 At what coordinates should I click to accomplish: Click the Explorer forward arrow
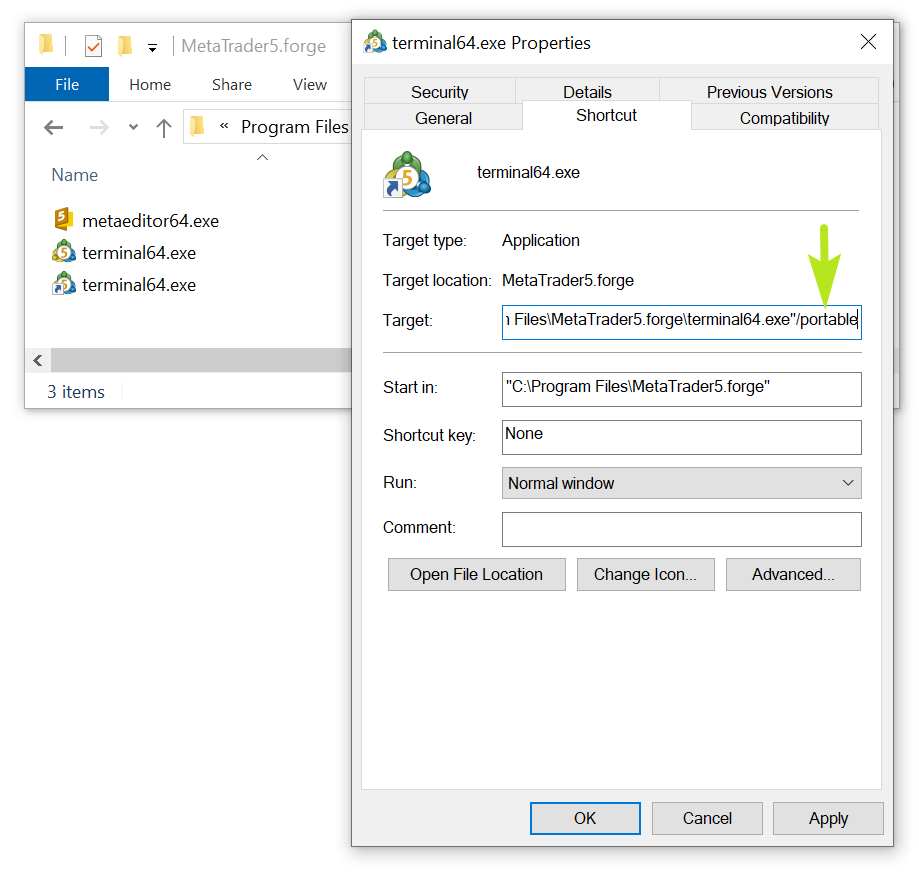coord(99,127)
